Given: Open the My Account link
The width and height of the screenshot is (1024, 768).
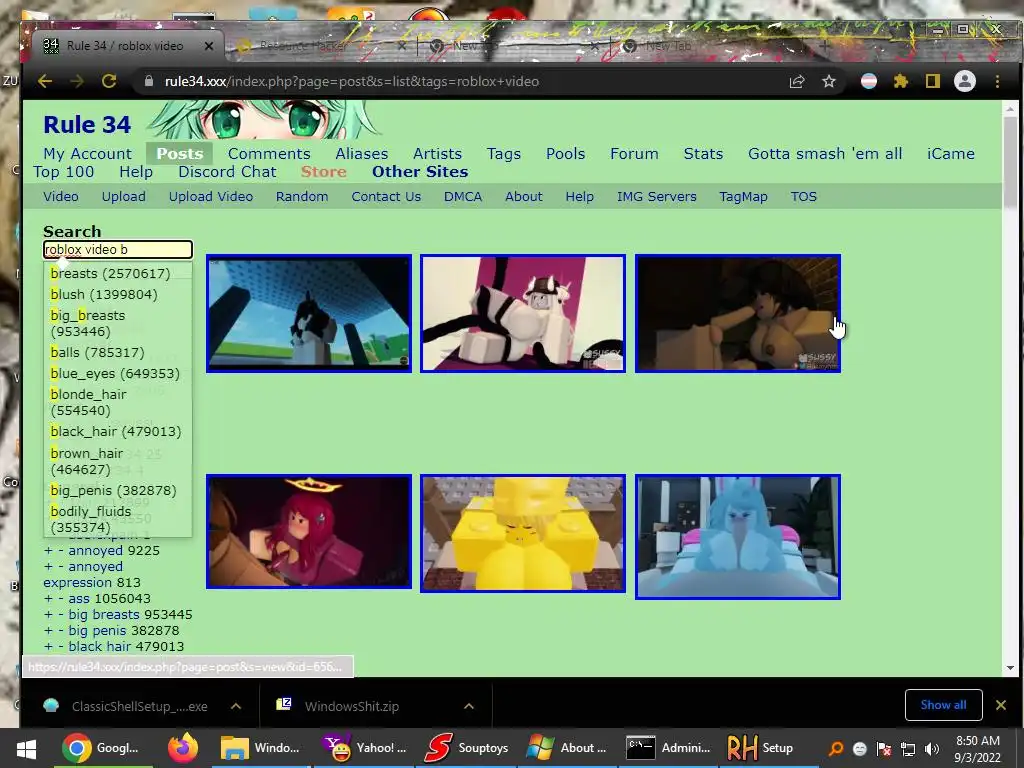Looking at the screenshot, I should (x=88, y=153).
